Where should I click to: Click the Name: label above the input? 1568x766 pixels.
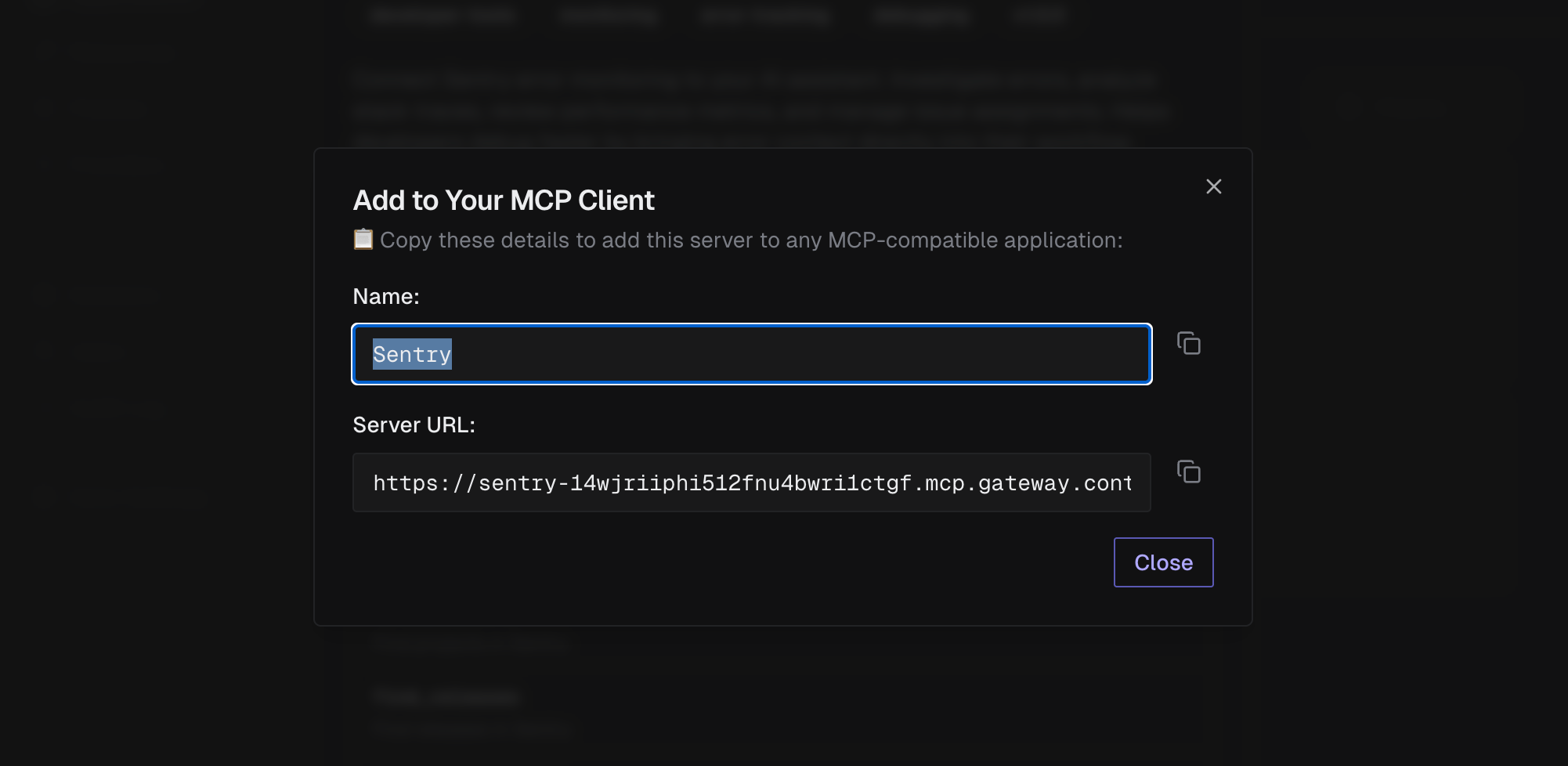coord(385,296)
